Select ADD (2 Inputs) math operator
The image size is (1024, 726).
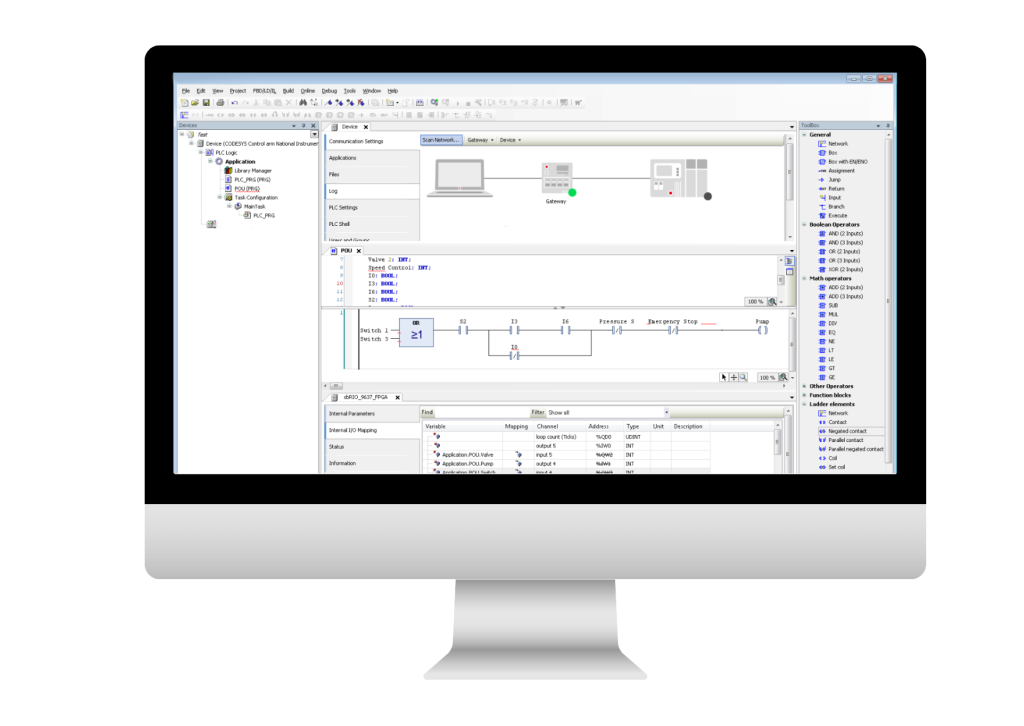click(841, 287)
